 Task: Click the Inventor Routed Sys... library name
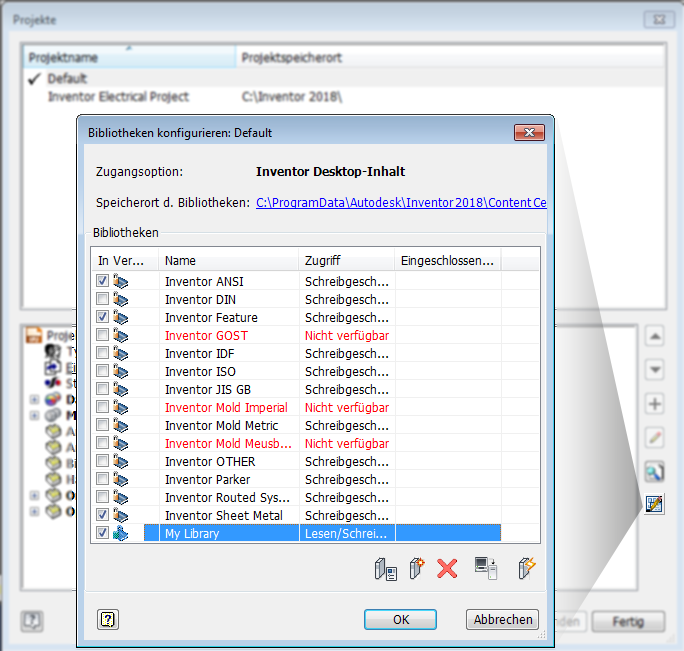tap(227, 497)
